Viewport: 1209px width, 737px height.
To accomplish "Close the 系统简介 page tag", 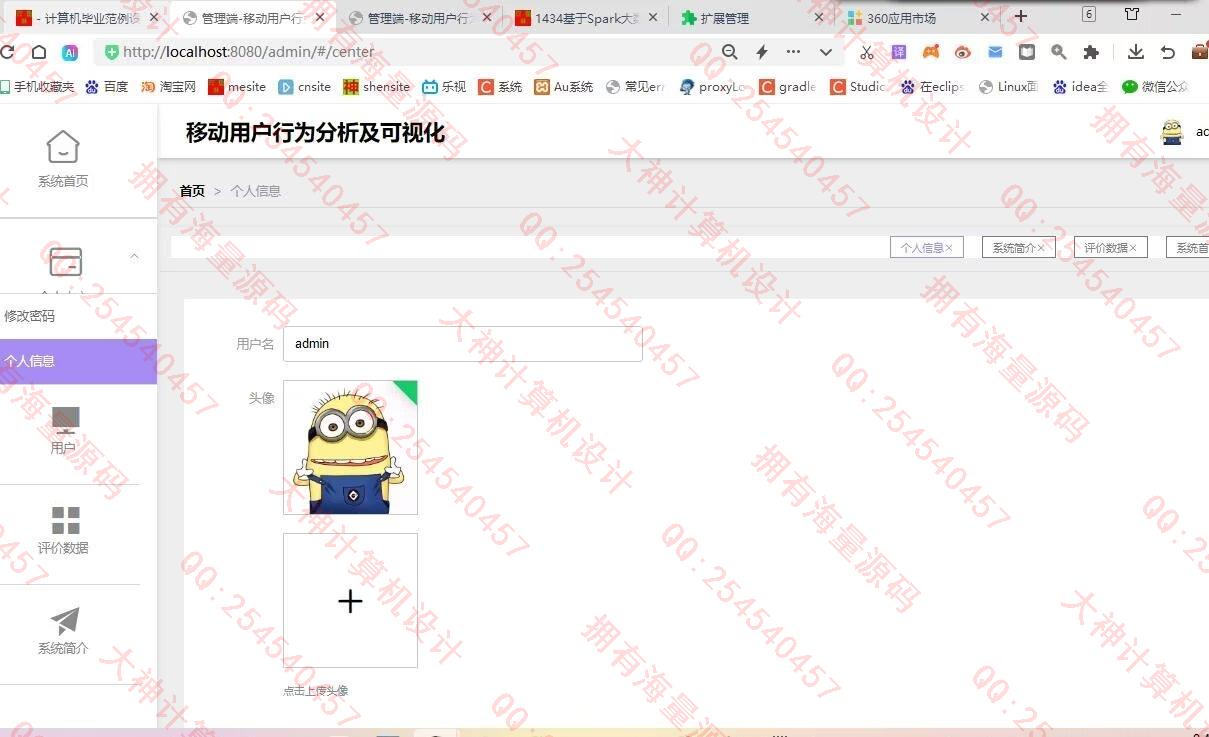I will coord(1041,248).
